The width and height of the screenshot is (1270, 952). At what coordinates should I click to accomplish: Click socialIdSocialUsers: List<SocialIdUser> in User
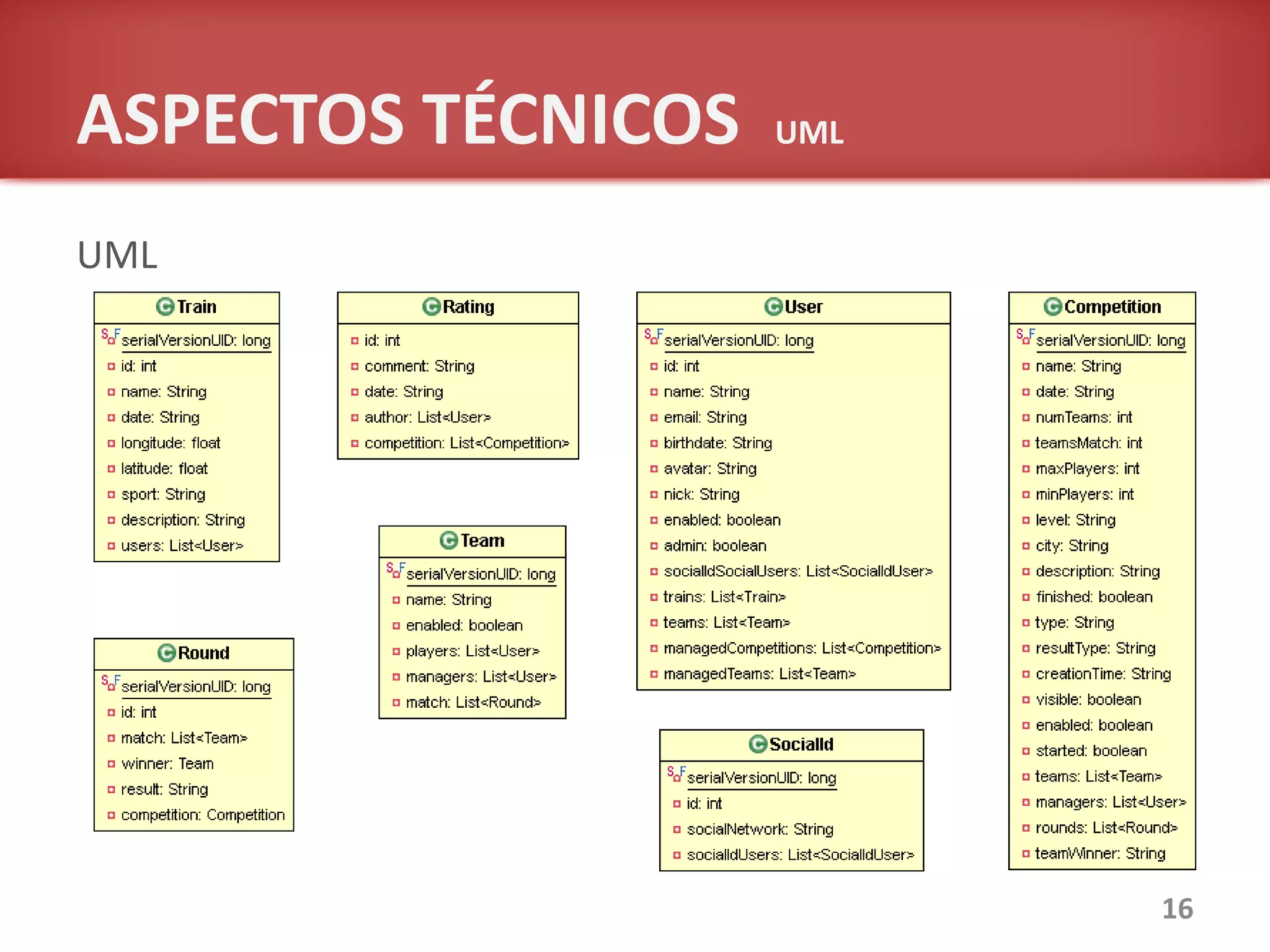coord(798,571)
